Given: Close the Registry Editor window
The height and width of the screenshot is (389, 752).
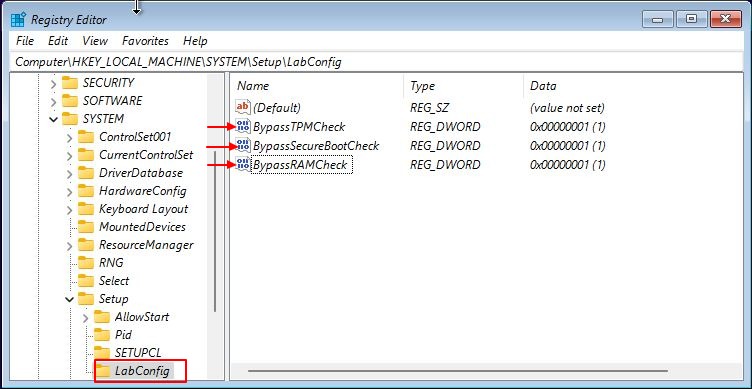Looking at the screenshot, I should (726, 20).
